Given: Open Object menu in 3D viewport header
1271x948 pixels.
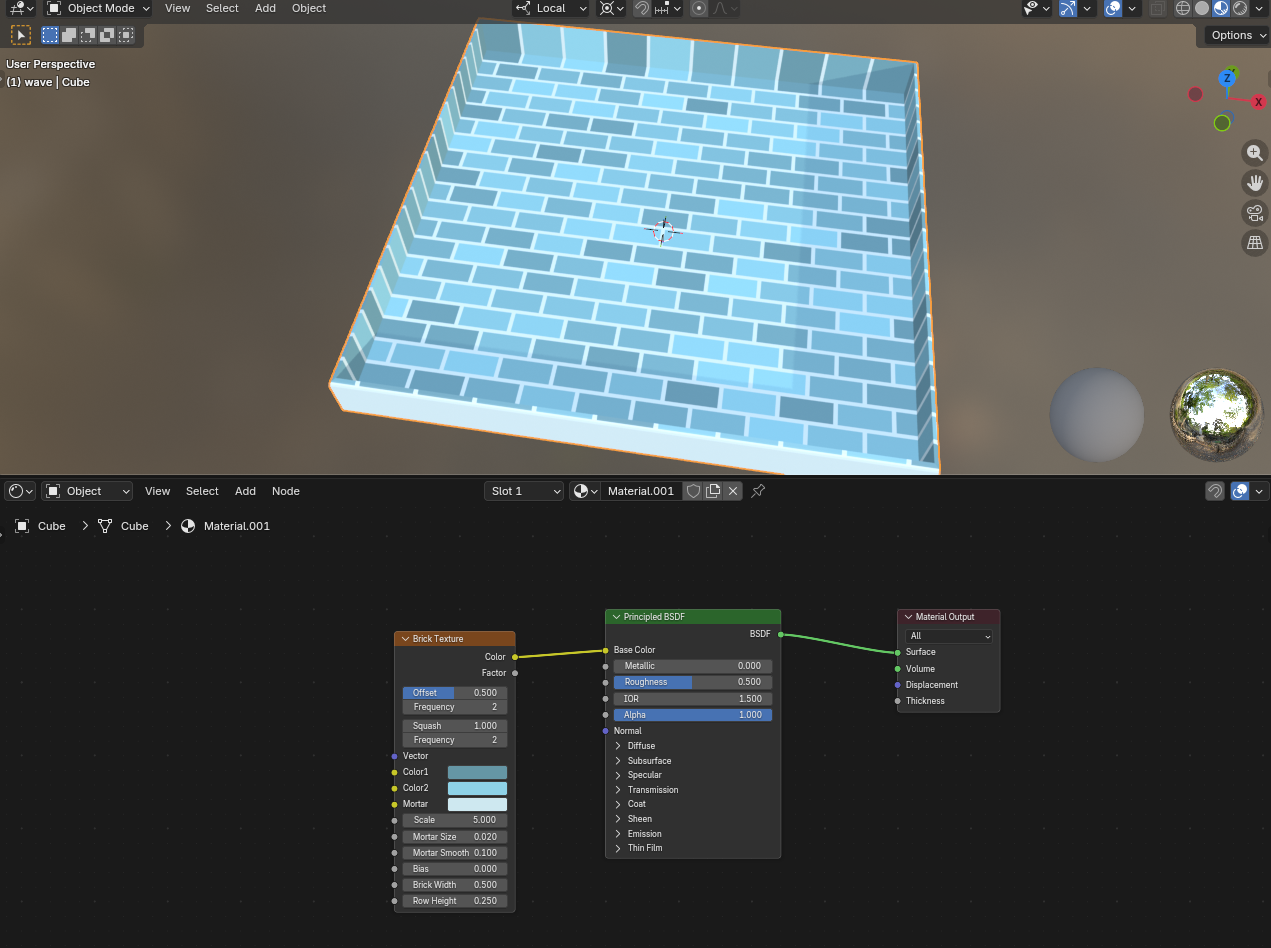Looking at the screenshot, I should pos(309,8).
